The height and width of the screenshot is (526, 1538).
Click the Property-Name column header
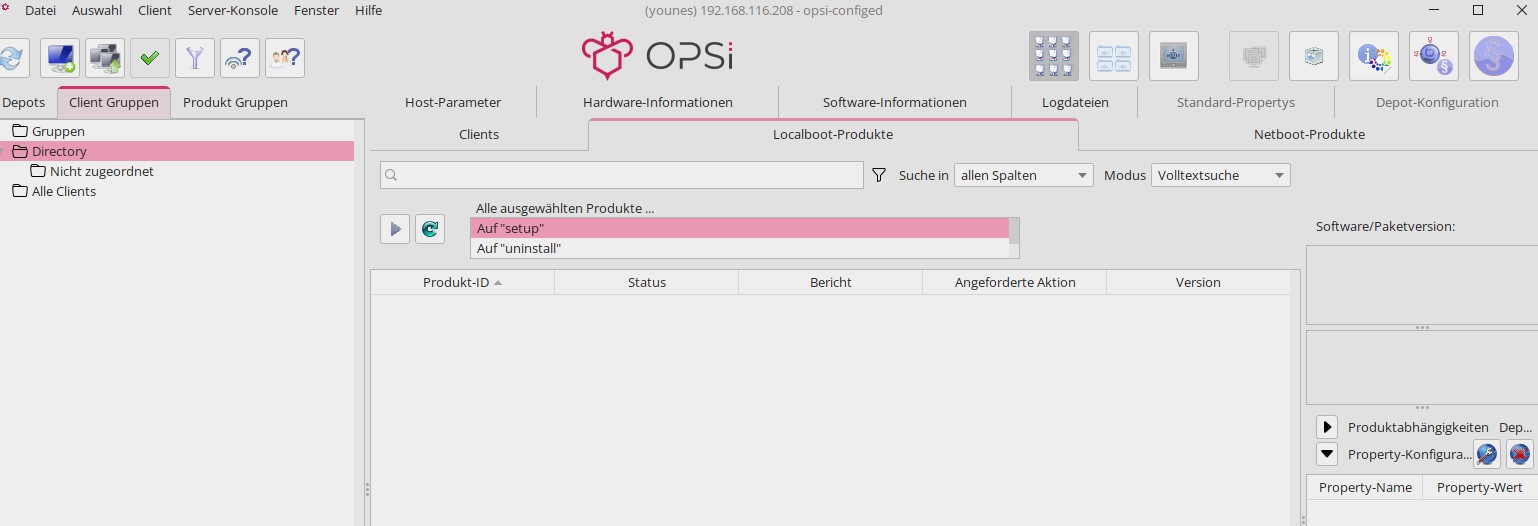pos(1365,487)
